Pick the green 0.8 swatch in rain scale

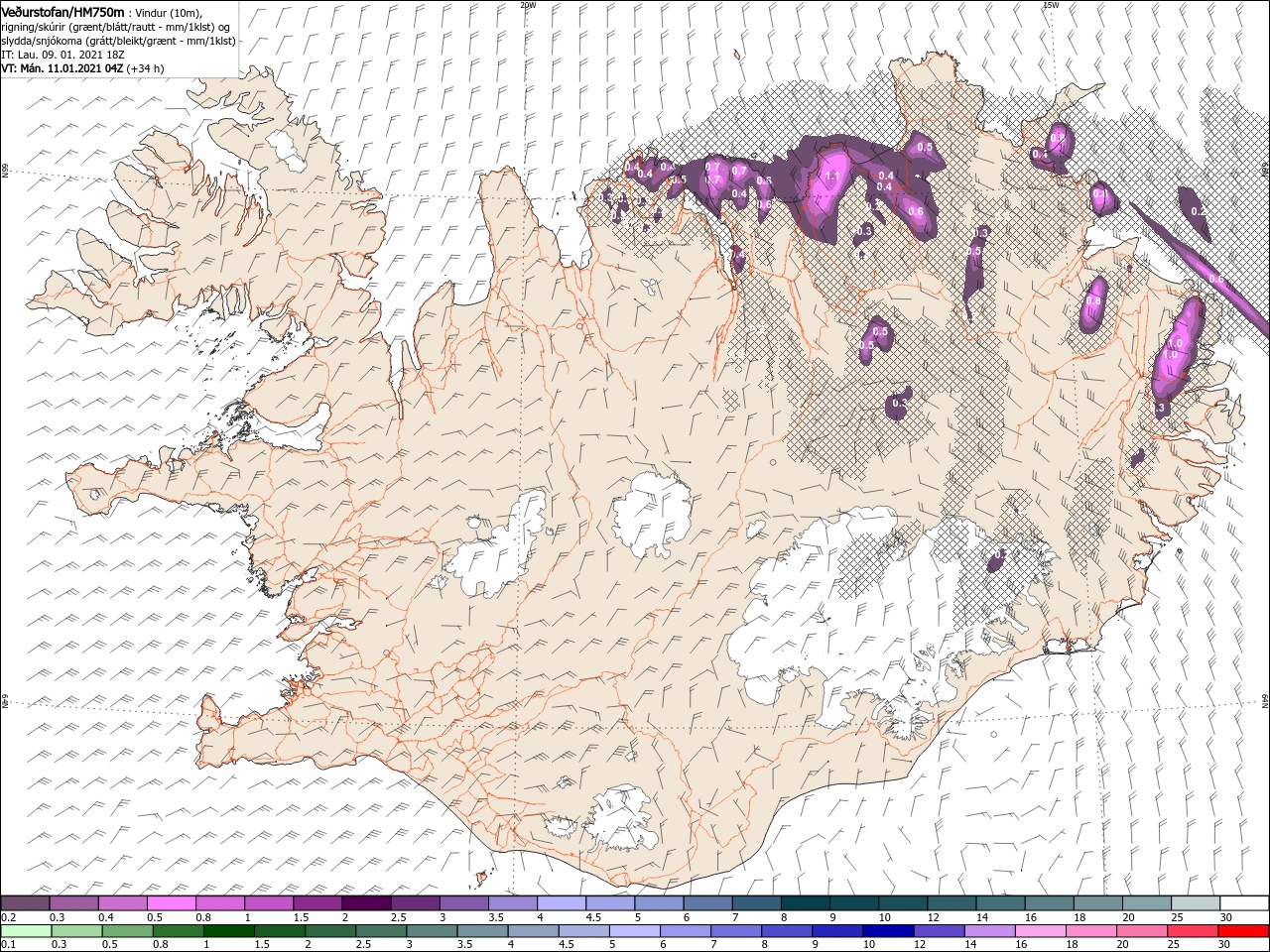point(178,931)
